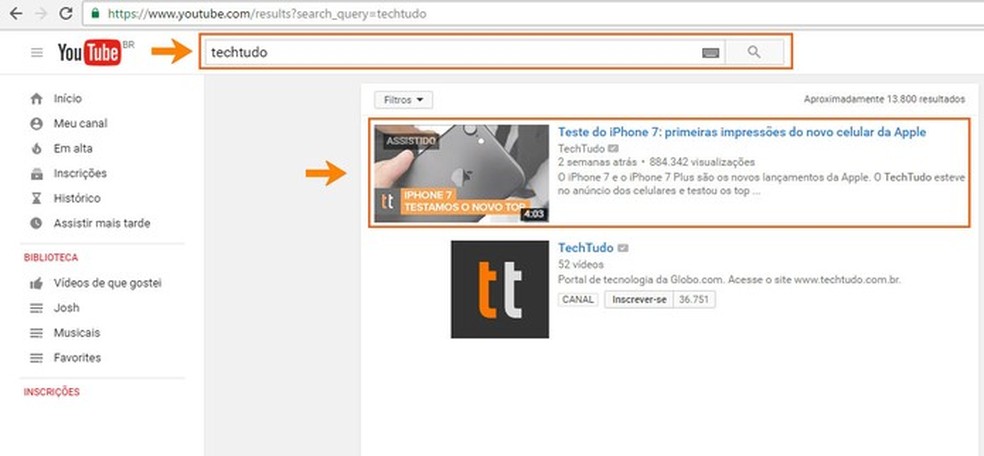Click the 4:03 duration badge
The width and height of the screenshot is (984, 456).
pyautogui.click(x=533, y=215)
